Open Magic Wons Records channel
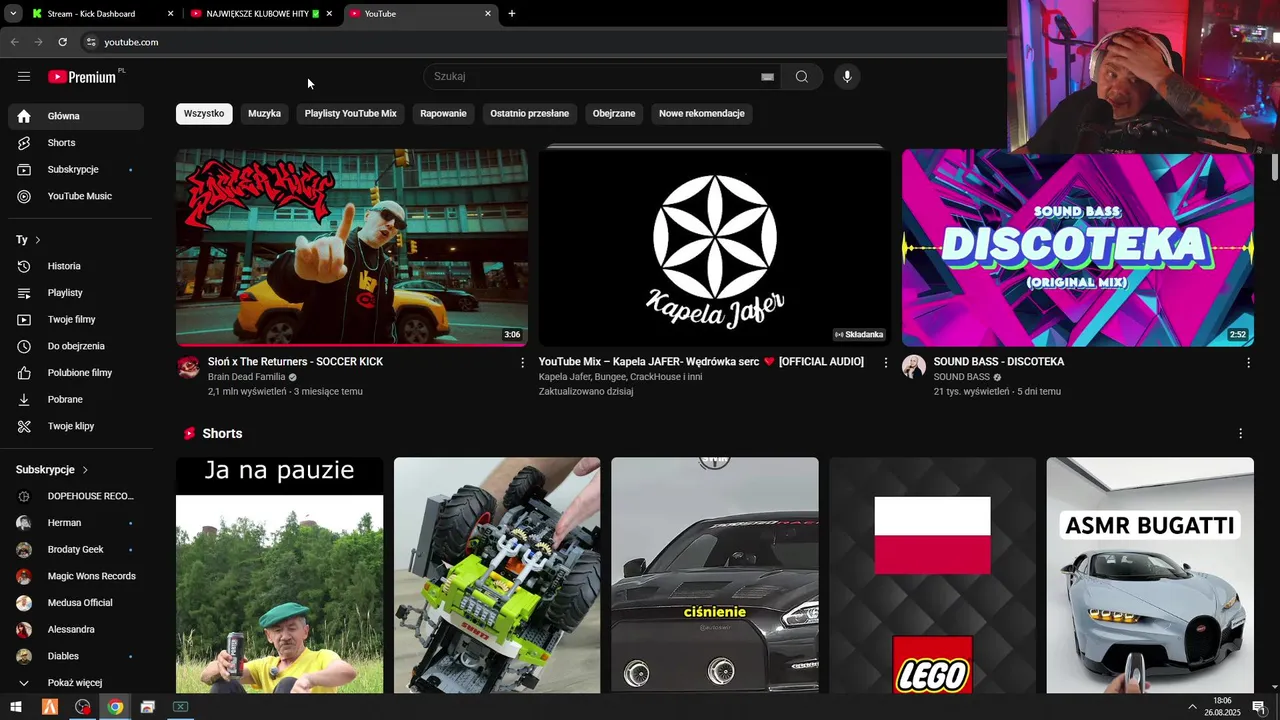This screenshot has width=1280, height=720. (x=76, y=576)
